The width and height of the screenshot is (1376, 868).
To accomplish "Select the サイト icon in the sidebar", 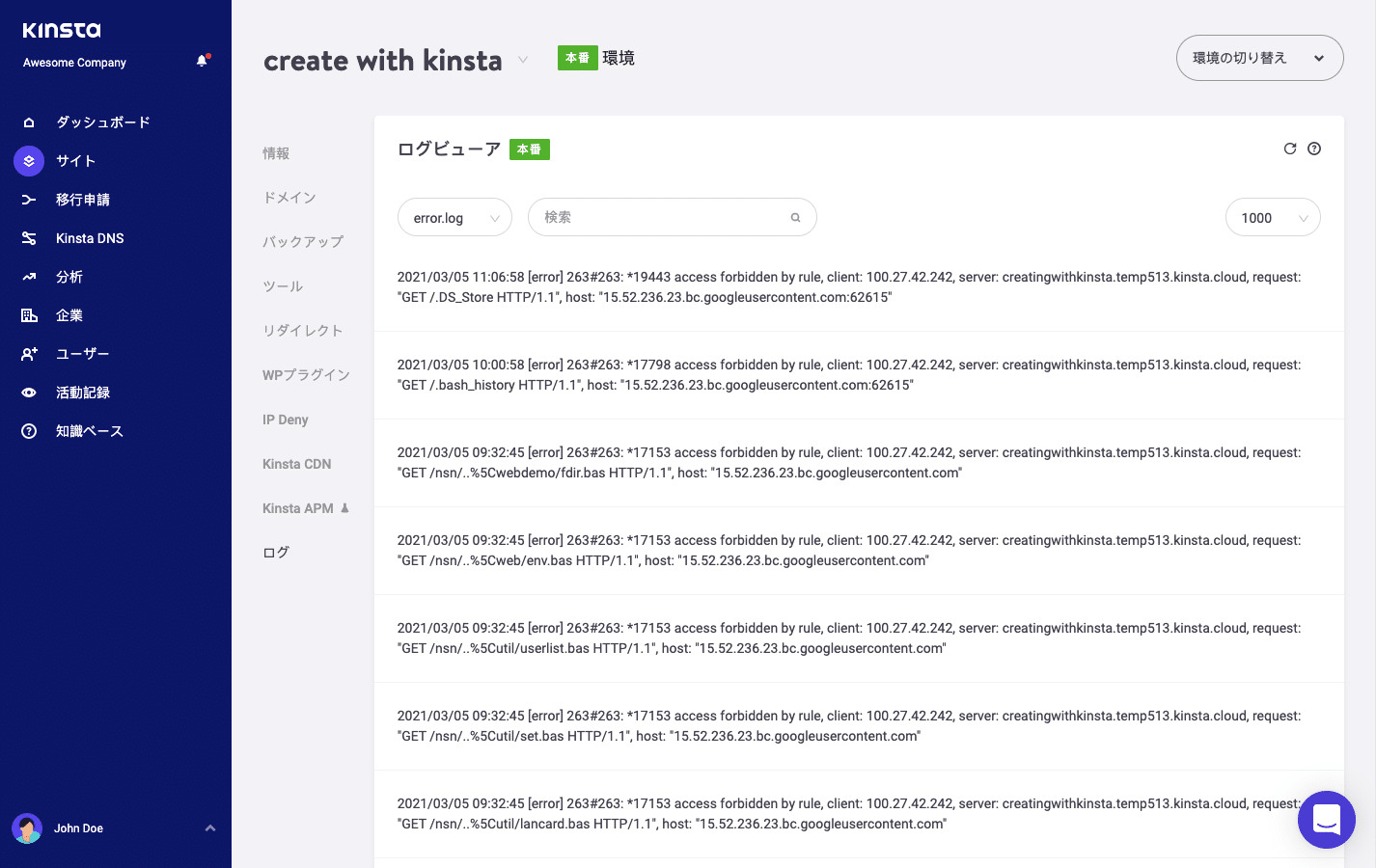I will pos(28,160).
